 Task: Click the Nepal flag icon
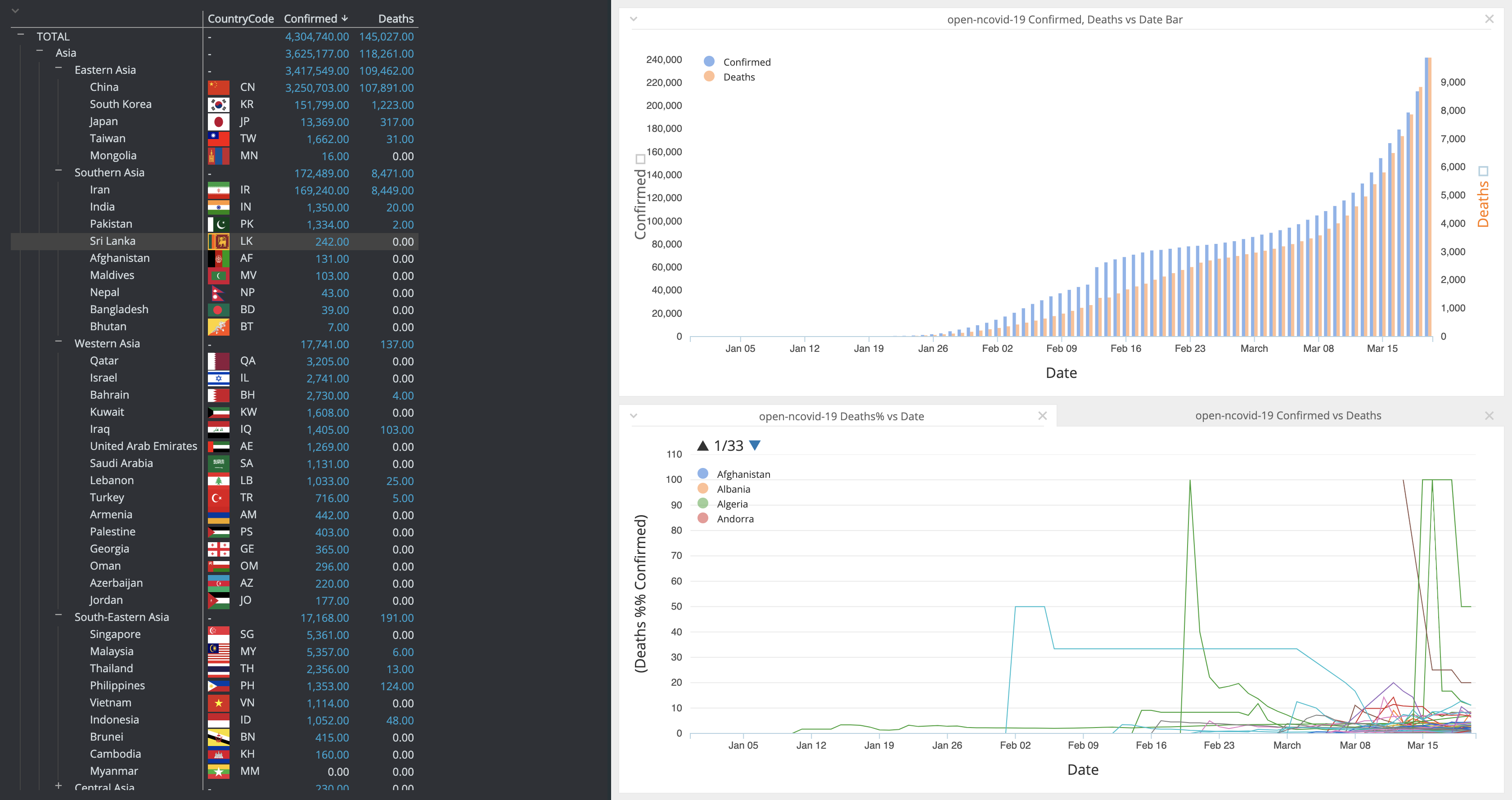point(218,292)
